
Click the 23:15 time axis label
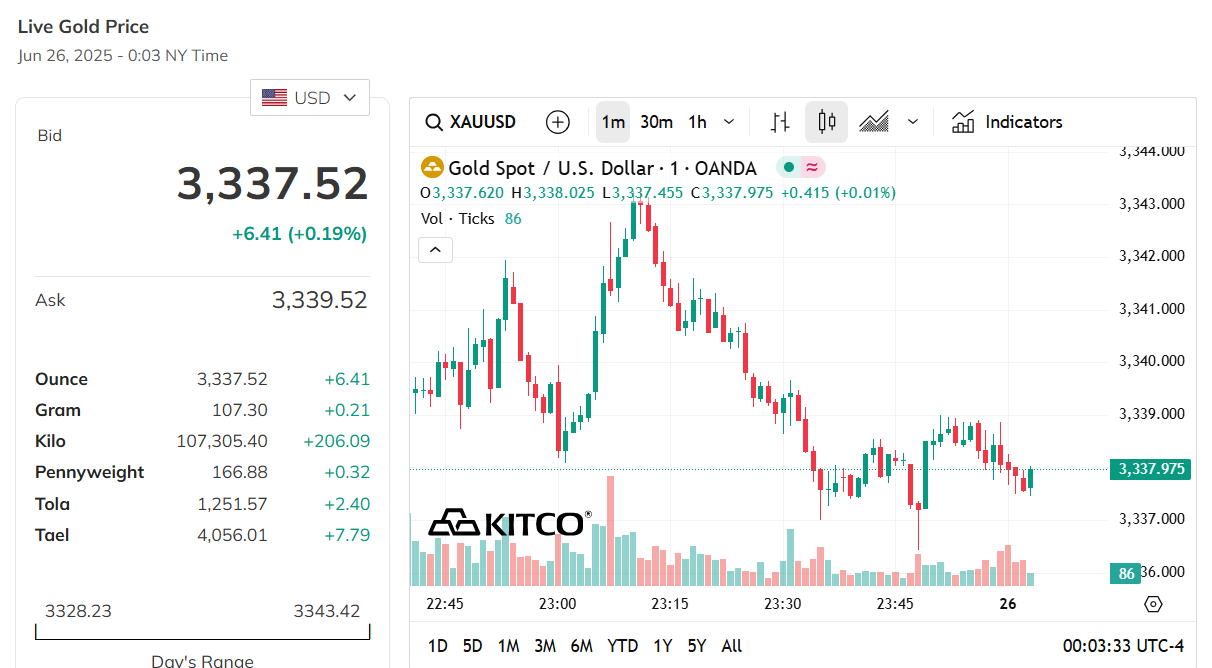670,604
